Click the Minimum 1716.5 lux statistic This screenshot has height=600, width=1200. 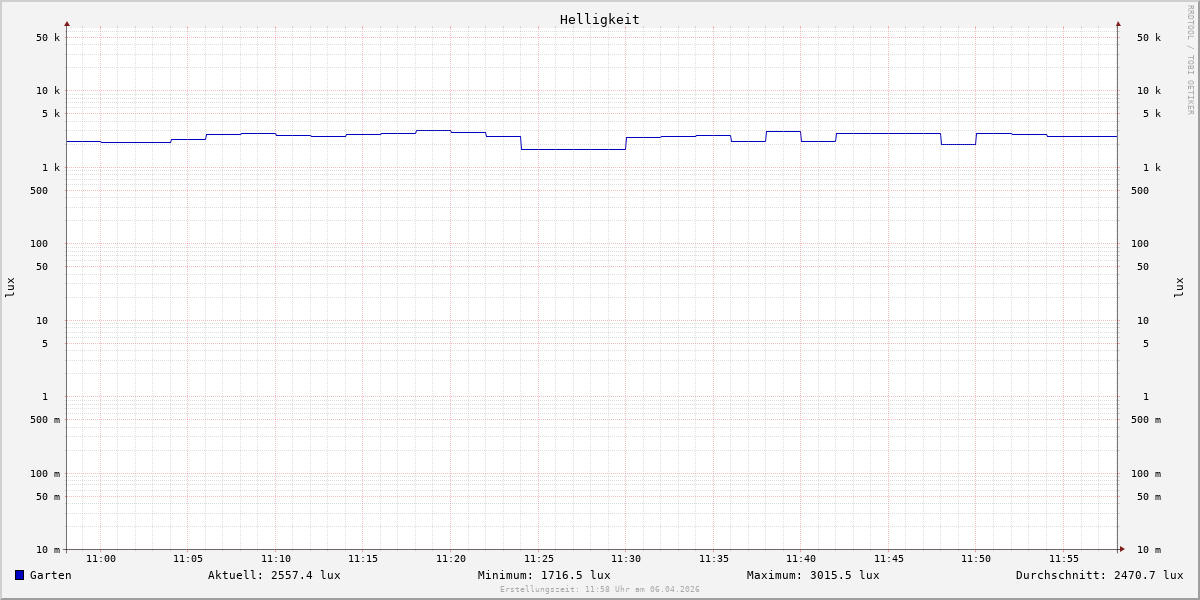click(x=544, y=575)
